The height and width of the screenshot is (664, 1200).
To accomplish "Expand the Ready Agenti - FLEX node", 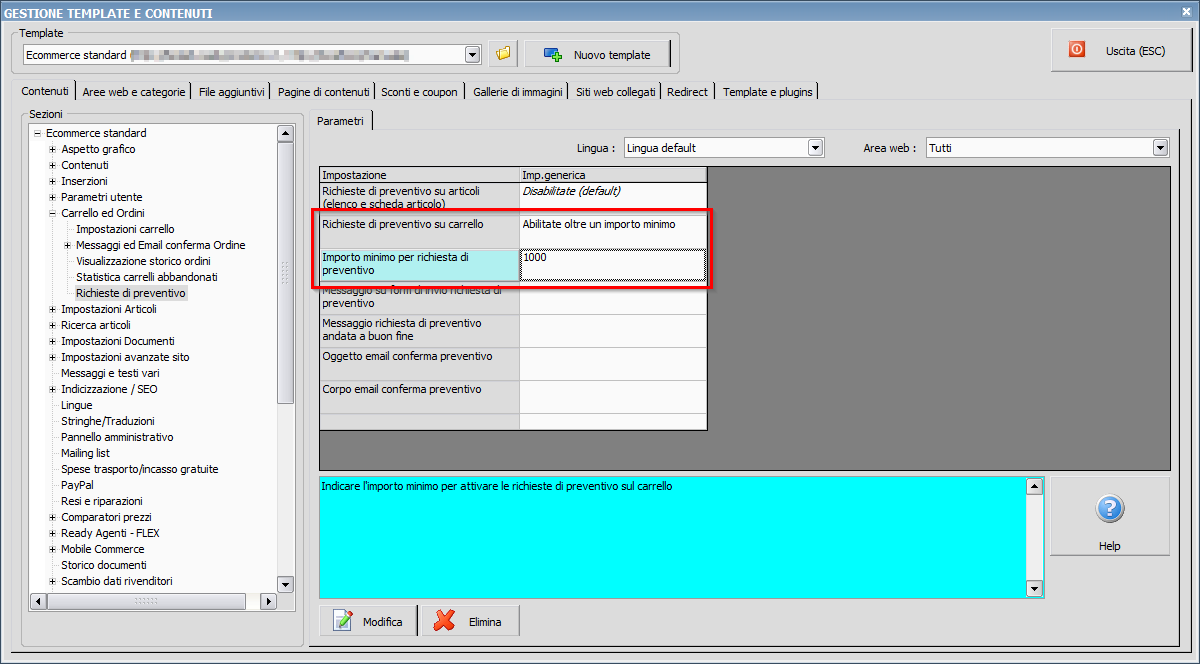I will point(52,533).
